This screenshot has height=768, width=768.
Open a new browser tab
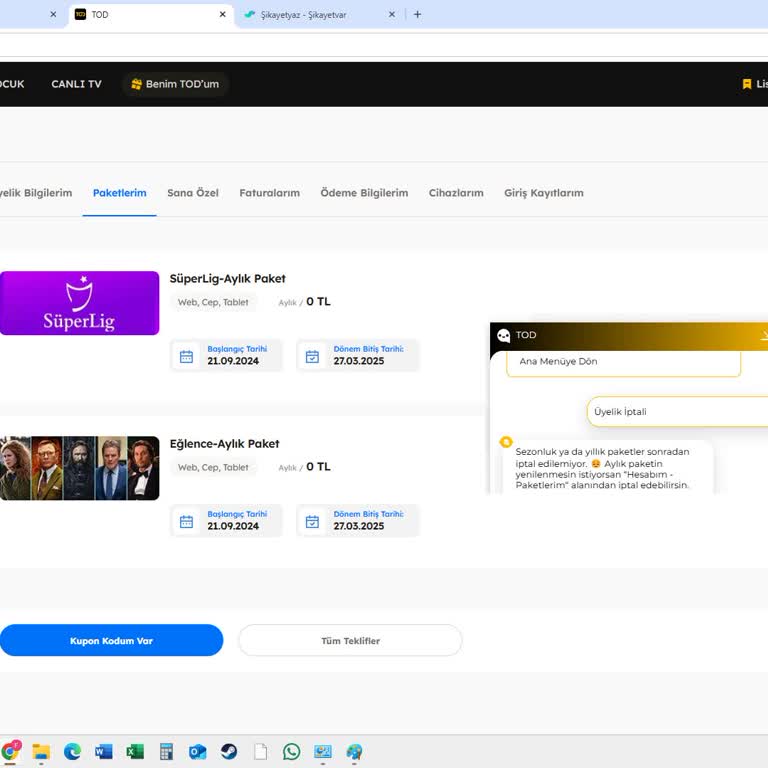(417, 14)
